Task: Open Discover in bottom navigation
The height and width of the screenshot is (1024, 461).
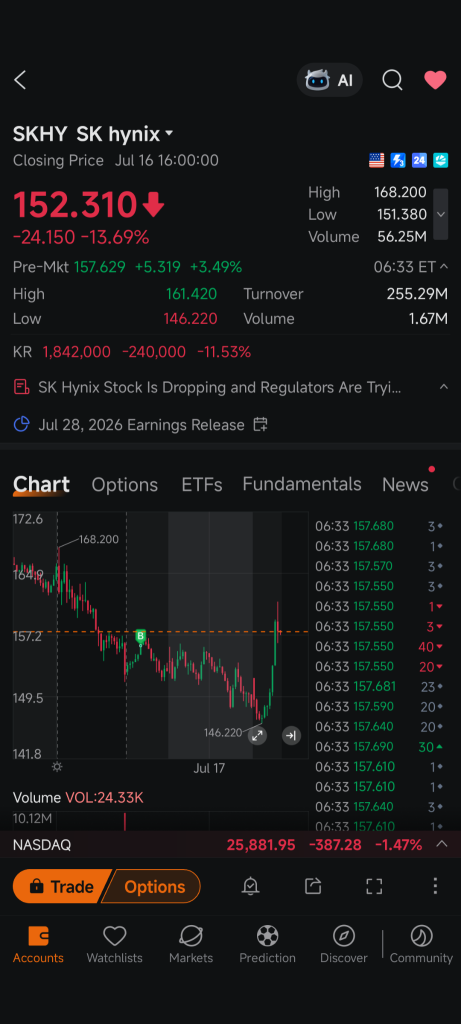Action: 343,945
